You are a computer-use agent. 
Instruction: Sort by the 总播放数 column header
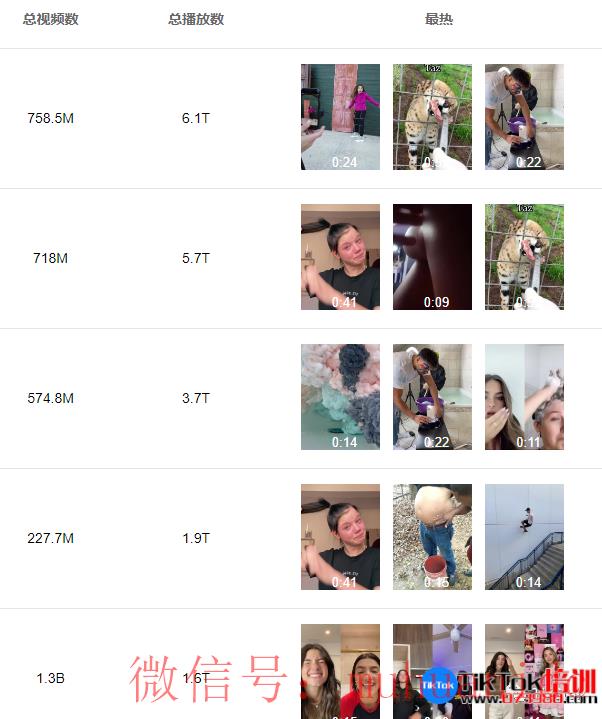click(196, 19)
